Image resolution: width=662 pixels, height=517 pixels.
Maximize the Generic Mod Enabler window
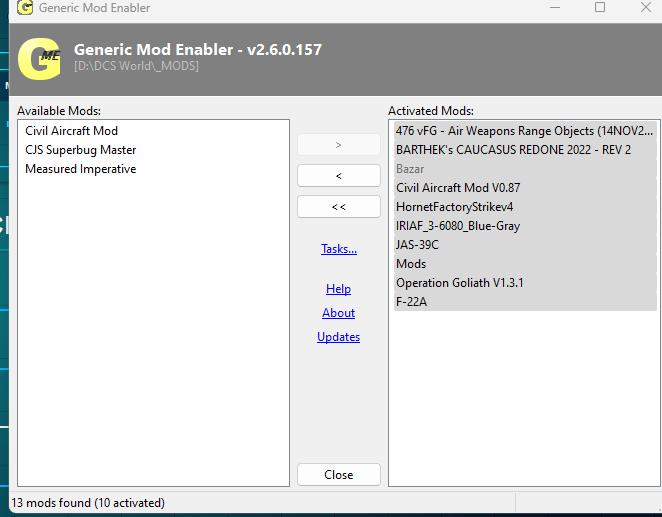coord(600,7)
